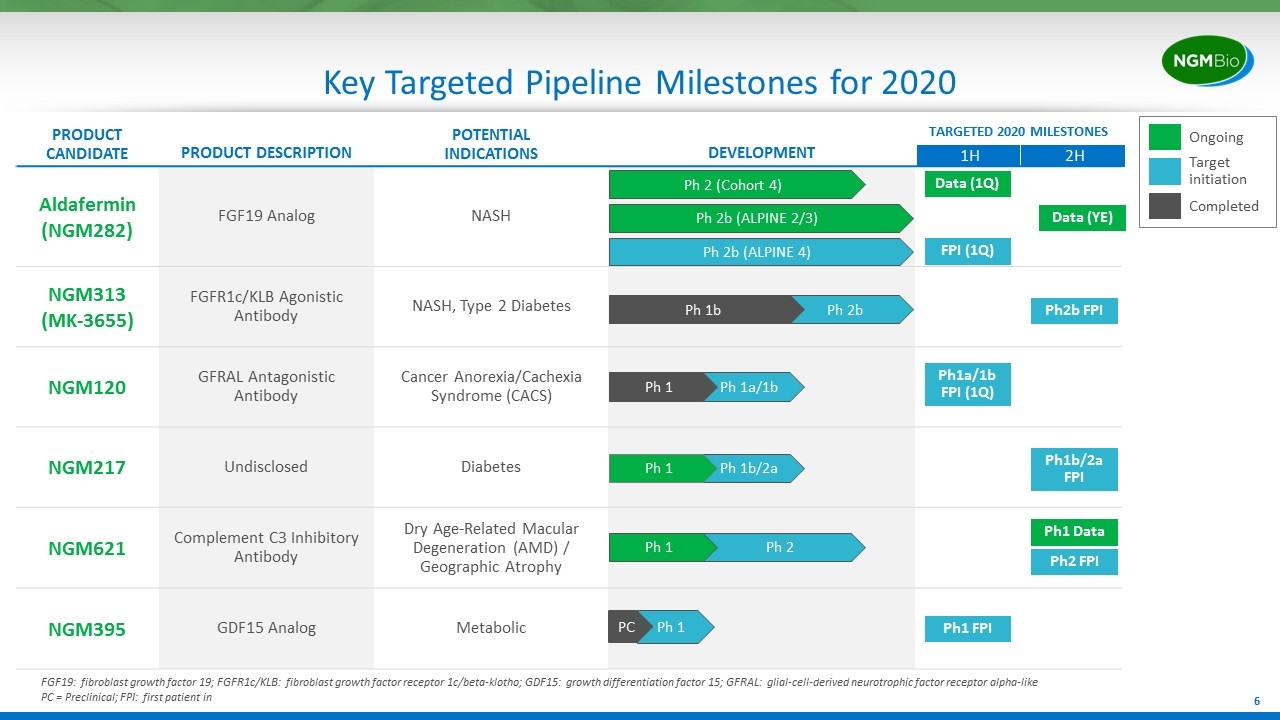Select the '2H' milestone column header
1280x720 pixels.
[x=1074, y=156]
